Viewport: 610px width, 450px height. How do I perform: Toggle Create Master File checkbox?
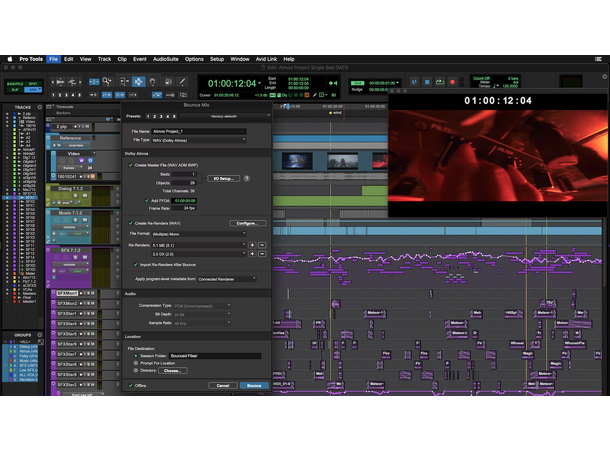click(131, 165)
